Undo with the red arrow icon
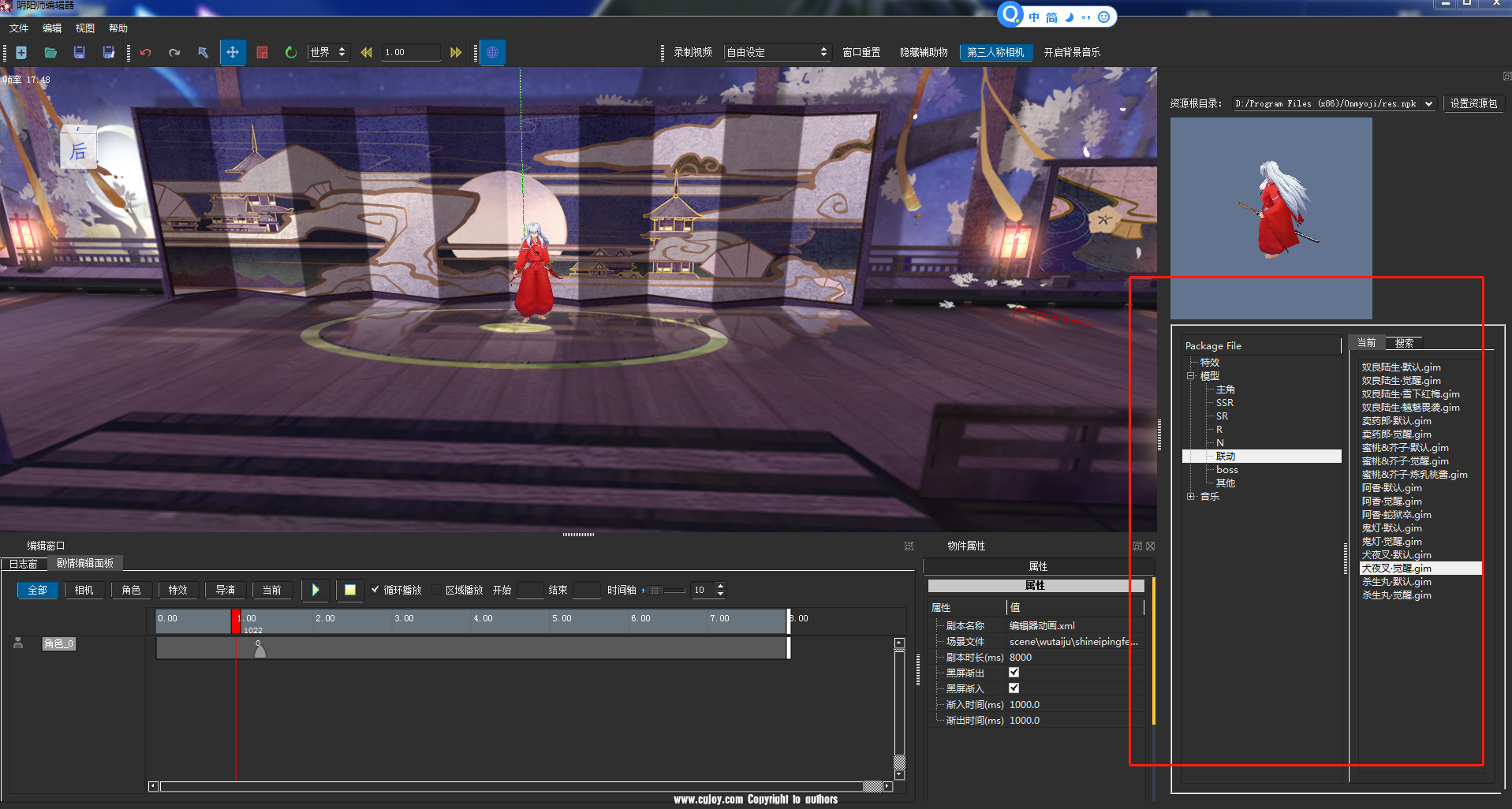The width and height of the screenshot is (1512, 809). click(x=145, y=52)
